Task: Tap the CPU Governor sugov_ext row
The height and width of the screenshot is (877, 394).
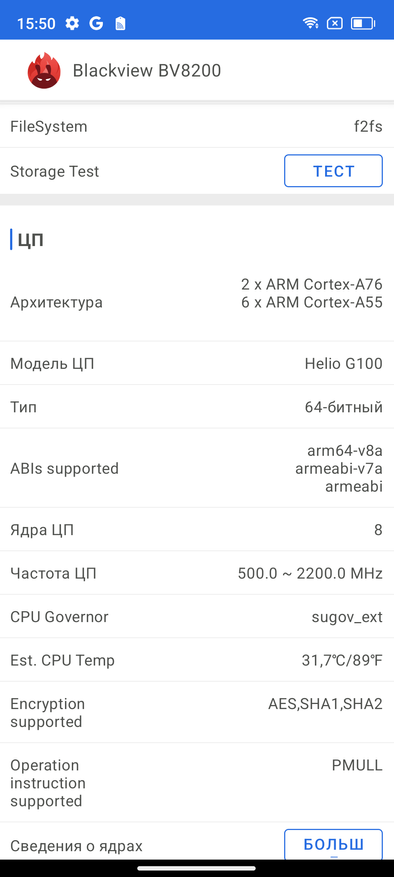Action: point(197,617)
